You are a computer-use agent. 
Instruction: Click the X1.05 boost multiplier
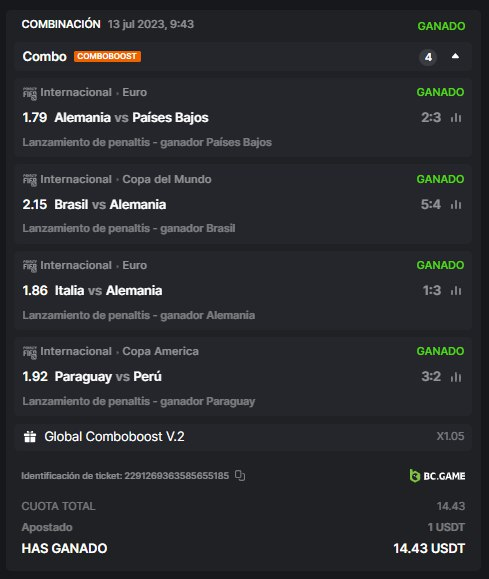coord(450,436)
